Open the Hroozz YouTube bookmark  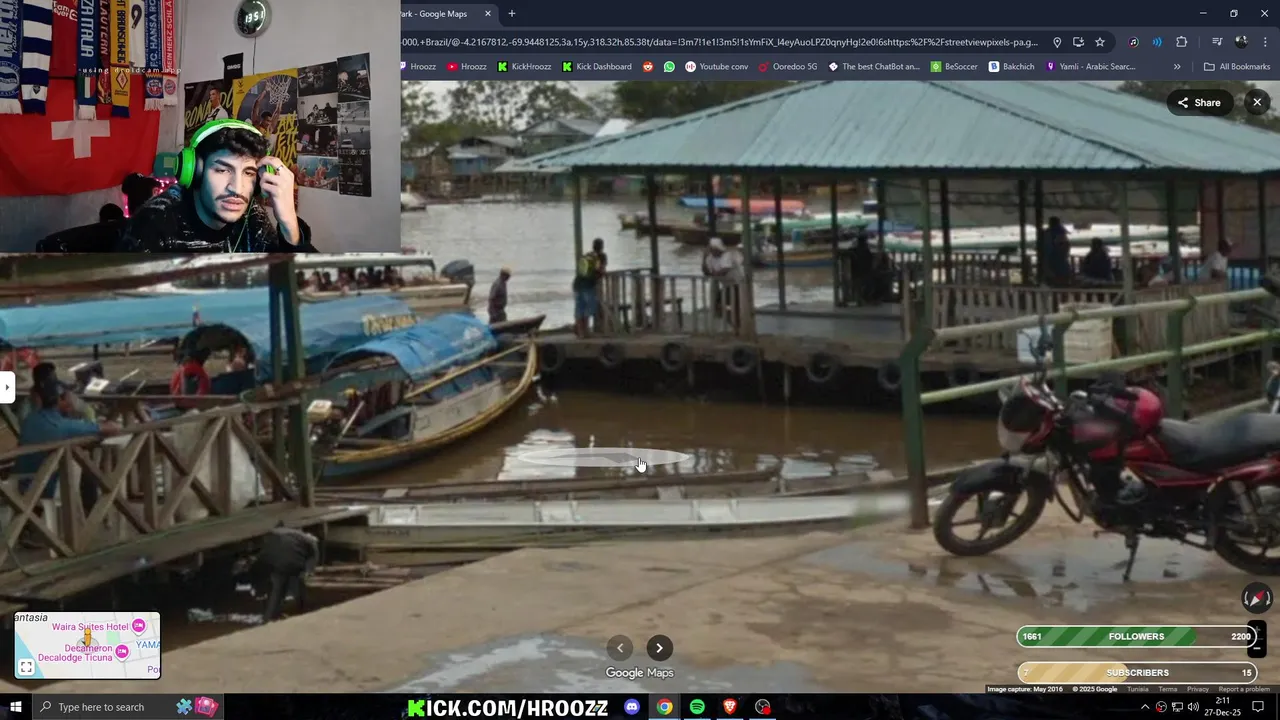(x=467, y=67)
